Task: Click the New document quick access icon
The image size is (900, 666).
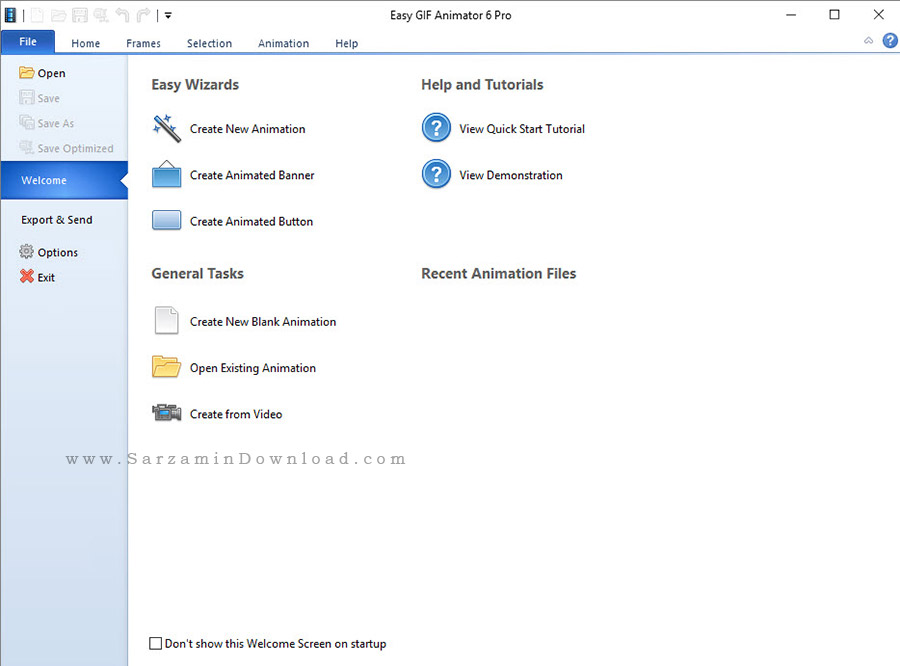Action: coord(37,15)
